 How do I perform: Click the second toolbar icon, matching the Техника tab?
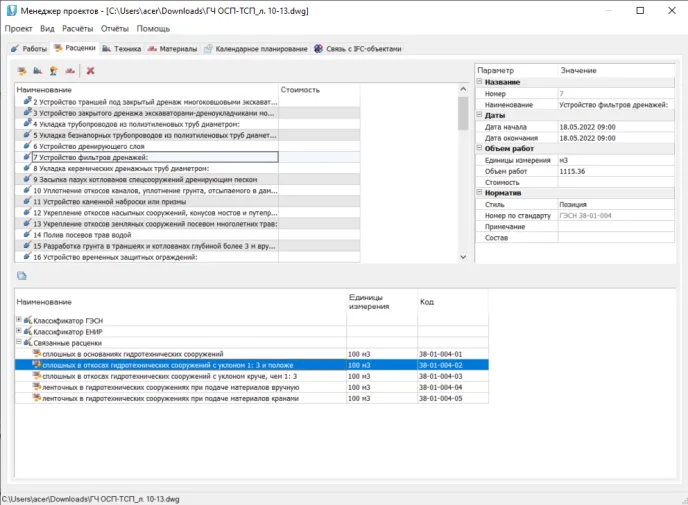coord(37,71)
